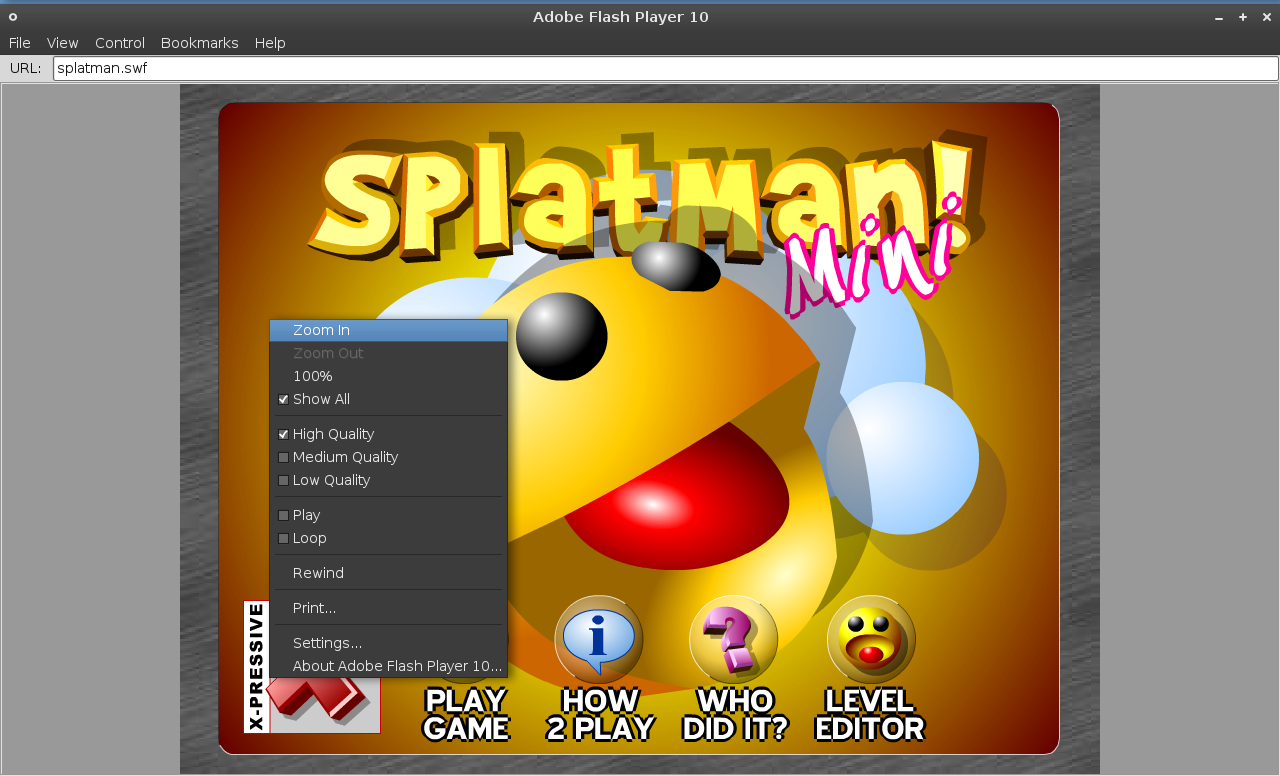Screen dimensions: 1280x776
Task: Click the Who Did It question mark icon
Action: (x=734, y=639)
